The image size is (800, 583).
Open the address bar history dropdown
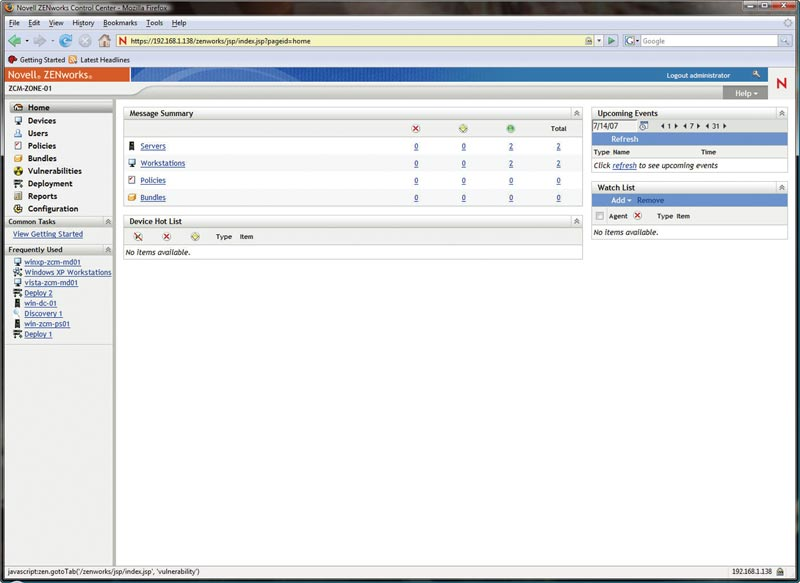[x=599, y=41]
